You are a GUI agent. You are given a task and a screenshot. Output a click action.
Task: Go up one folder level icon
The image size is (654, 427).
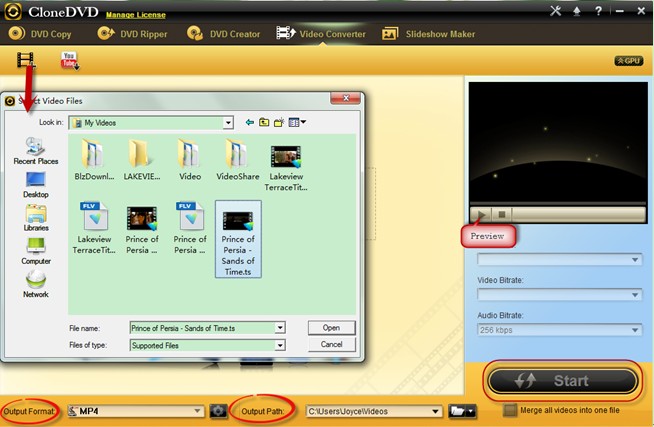pos(264,122)
